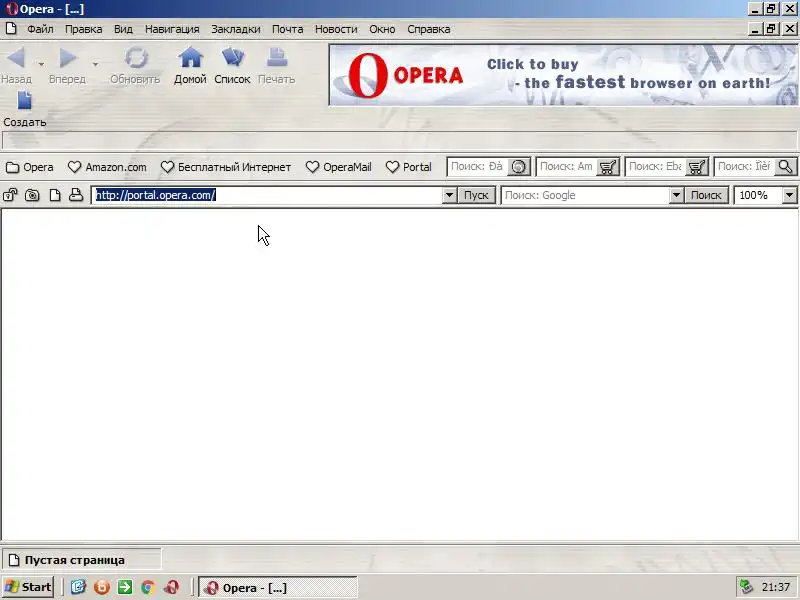Click the Поиск: Am search field

567,167
